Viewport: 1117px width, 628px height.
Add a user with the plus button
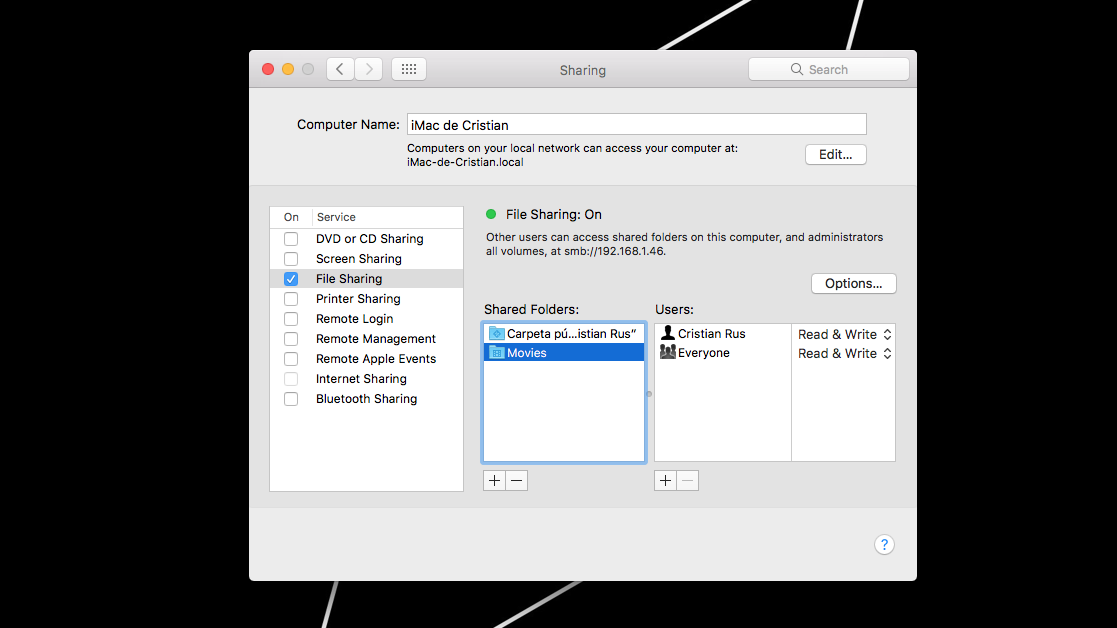[x=665, y=481]
